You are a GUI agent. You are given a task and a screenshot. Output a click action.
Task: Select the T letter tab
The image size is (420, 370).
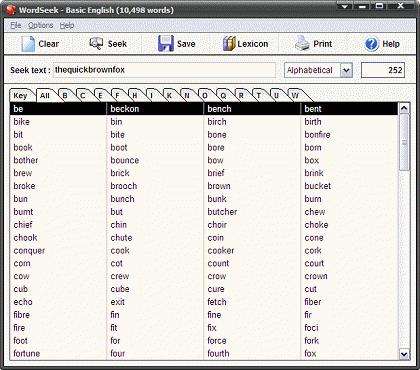259,96
